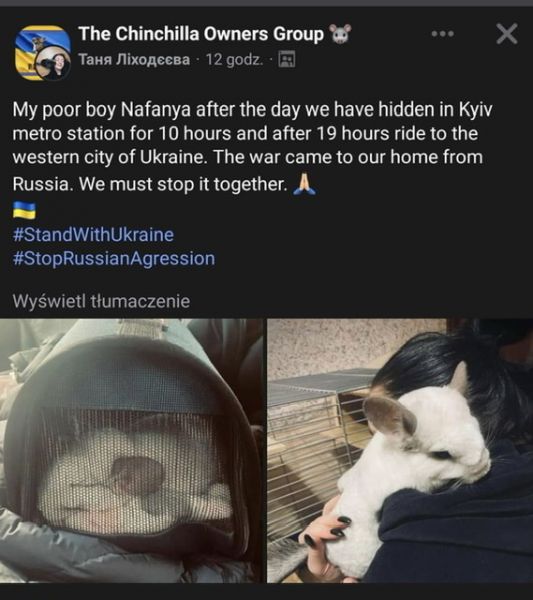Click the 12 godz. timestamp
533x600 pixels.
tap(234, 60)
